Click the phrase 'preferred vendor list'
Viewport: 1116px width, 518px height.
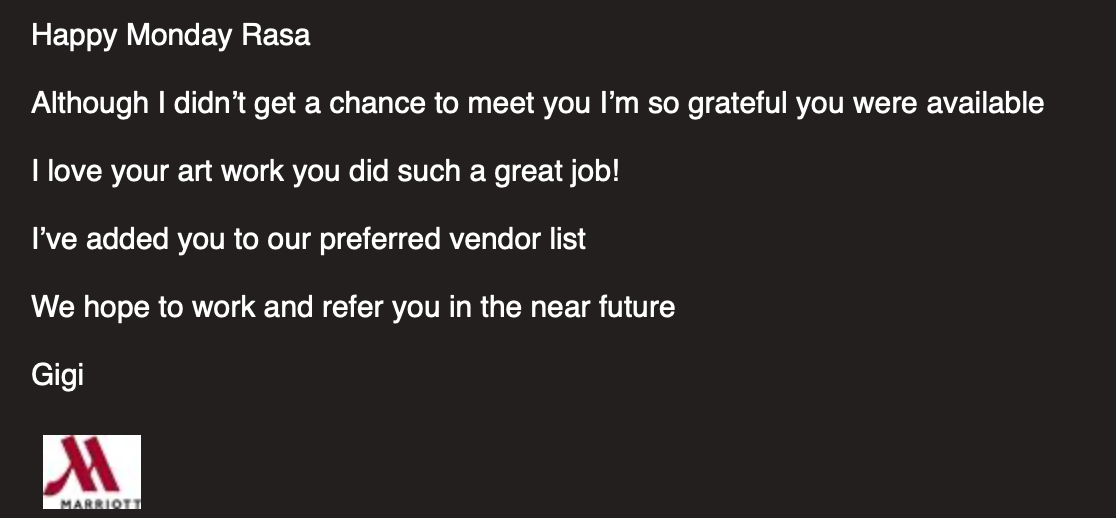(453, 239)
